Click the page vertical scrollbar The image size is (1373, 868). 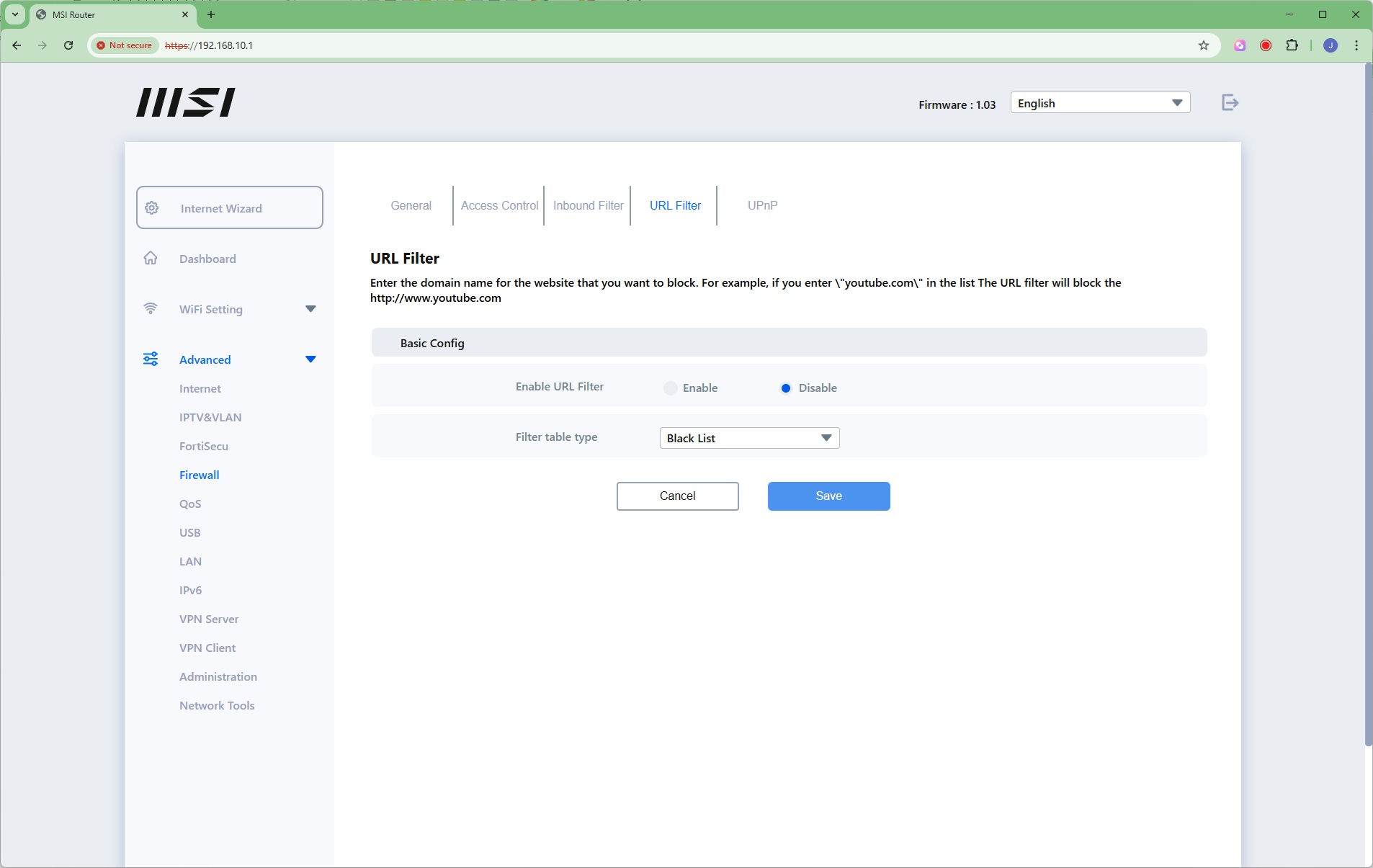point(1367,403)
